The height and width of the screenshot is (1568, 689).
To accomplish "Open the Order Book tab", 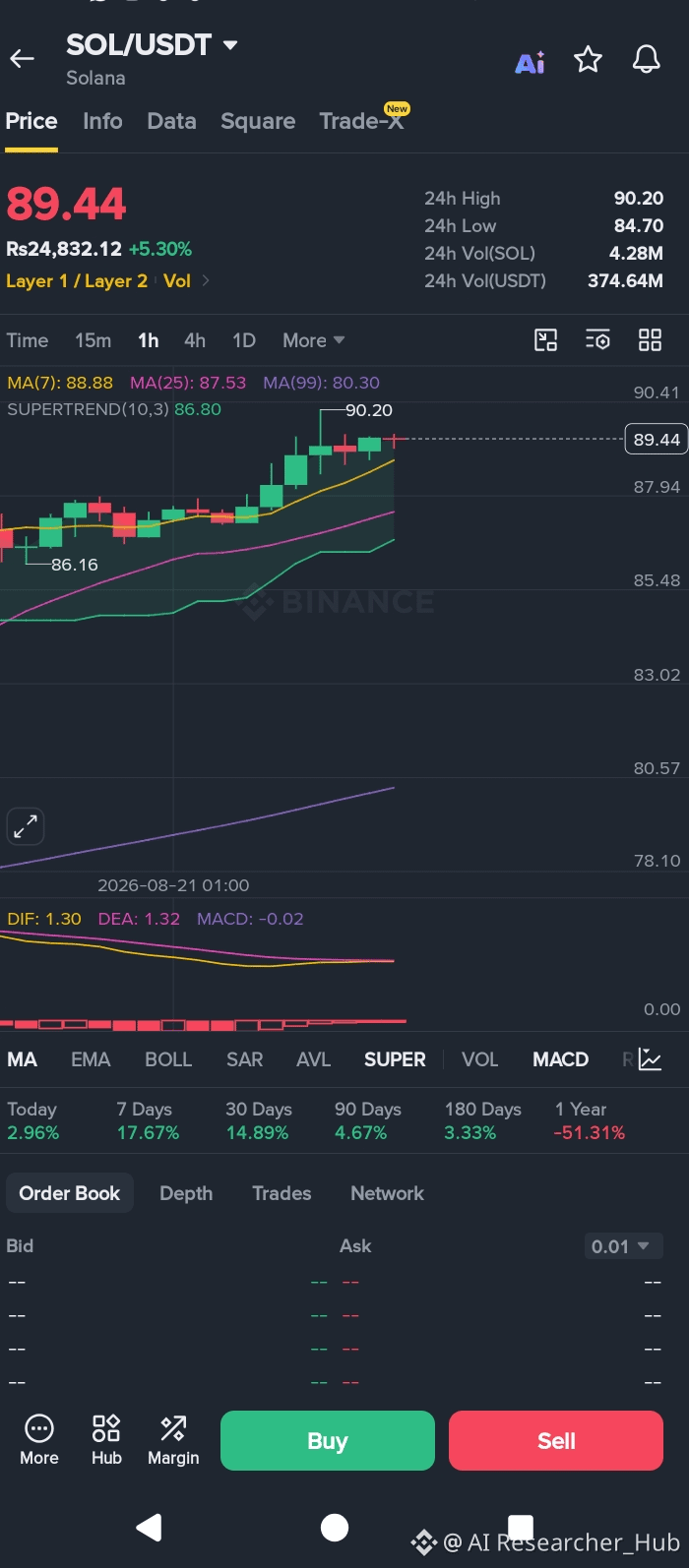I will [70, 1193].
